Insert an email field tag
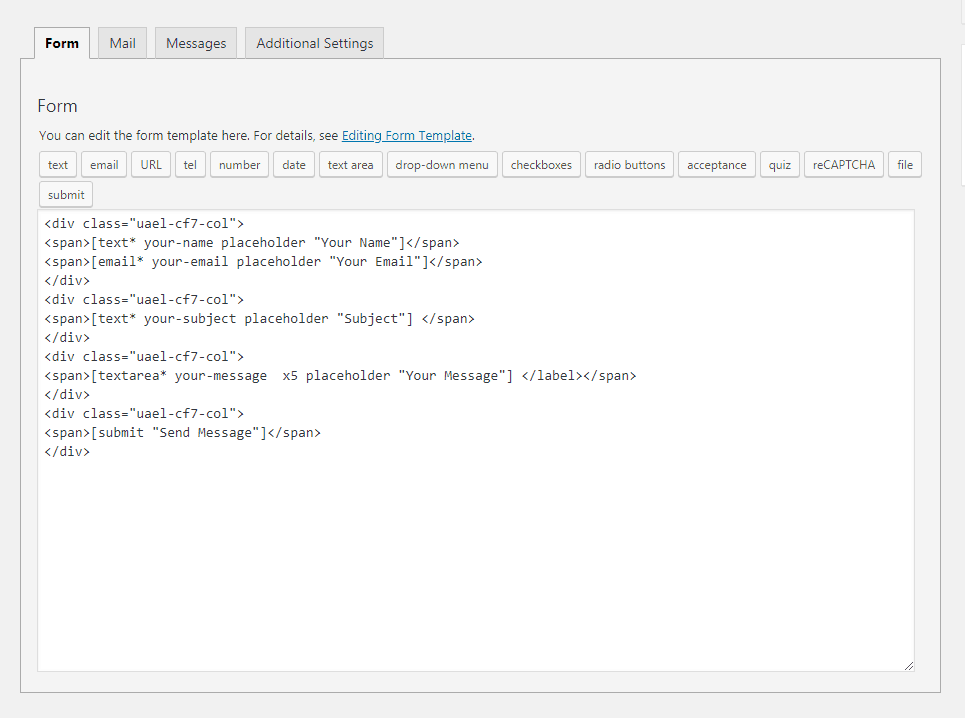Image resolution: width=965 pixels, height=718 pixels. [x=104, y=165]
